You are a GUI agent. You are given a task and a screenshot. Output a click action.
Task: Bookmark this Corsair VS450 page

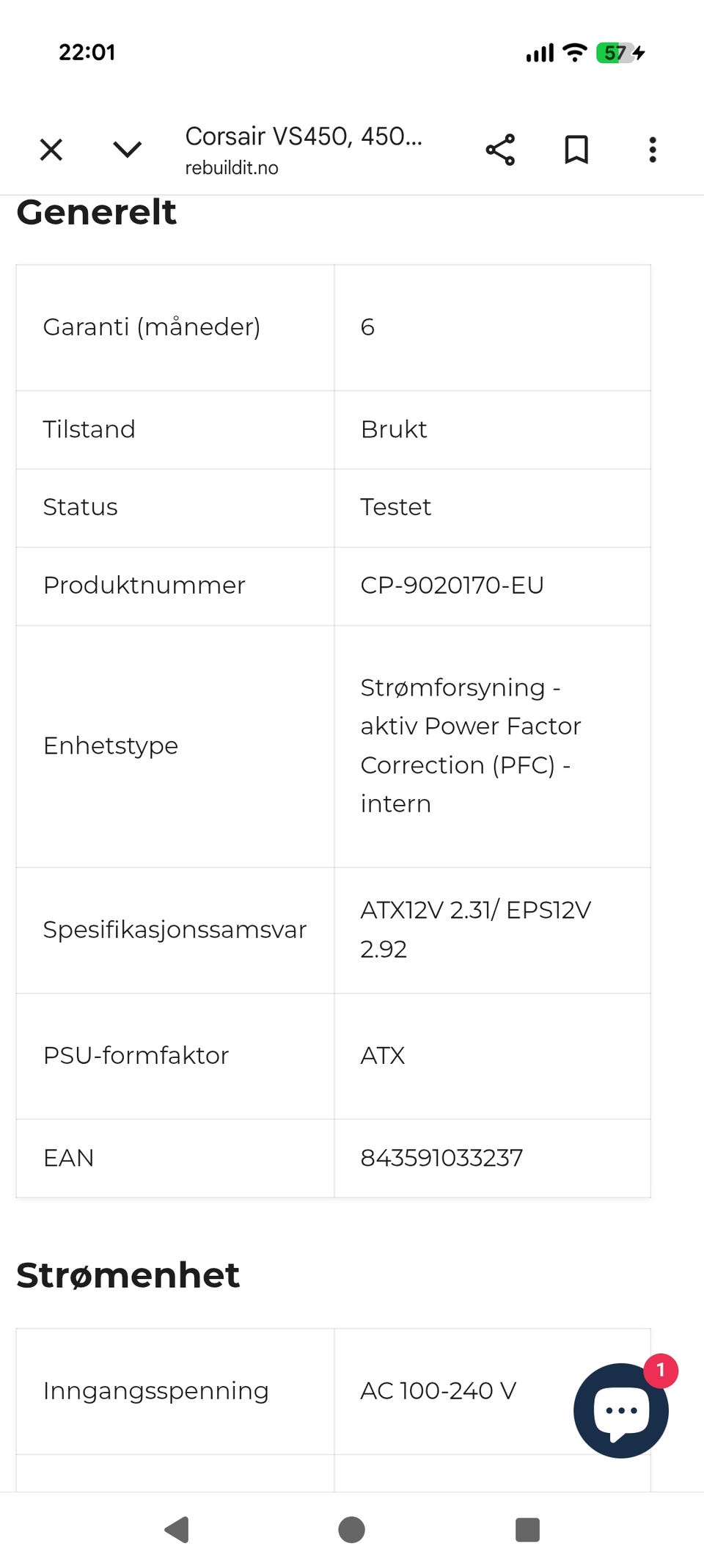point(576,150)
